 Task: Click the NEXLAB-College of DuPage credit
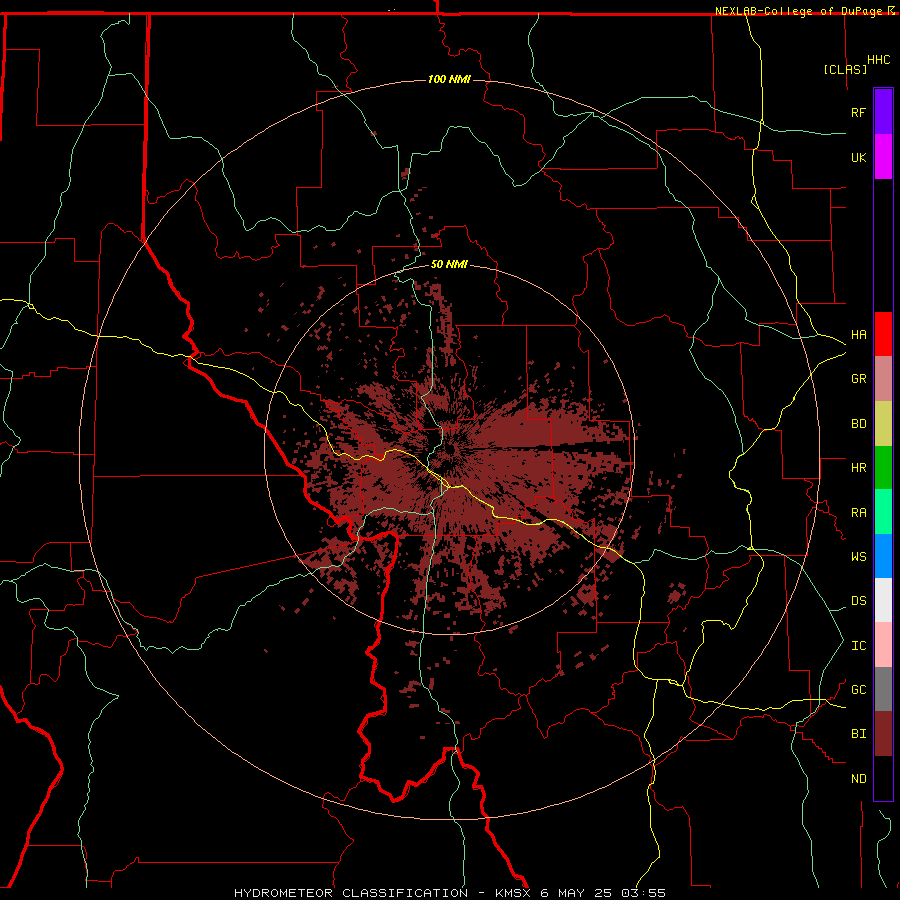tap(800, 11)
